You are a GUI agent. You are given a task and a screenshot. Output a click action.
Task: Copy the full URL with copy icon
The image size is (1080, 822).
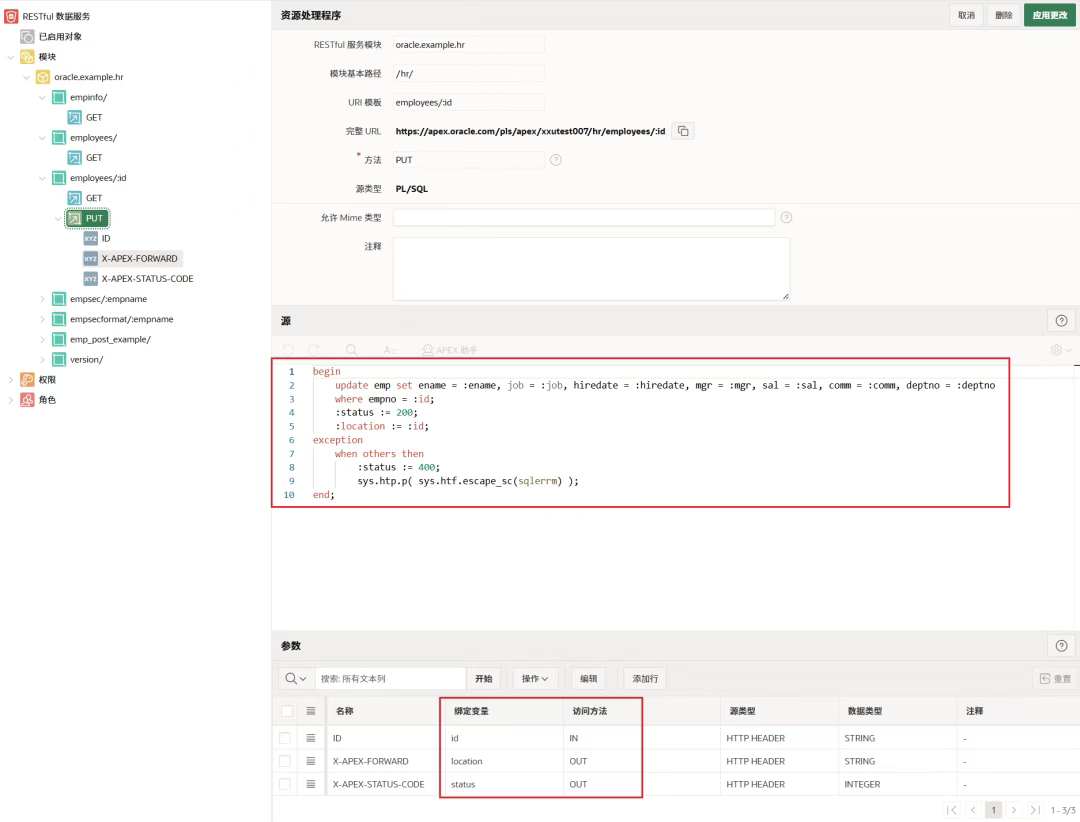[x=683, y=131]
